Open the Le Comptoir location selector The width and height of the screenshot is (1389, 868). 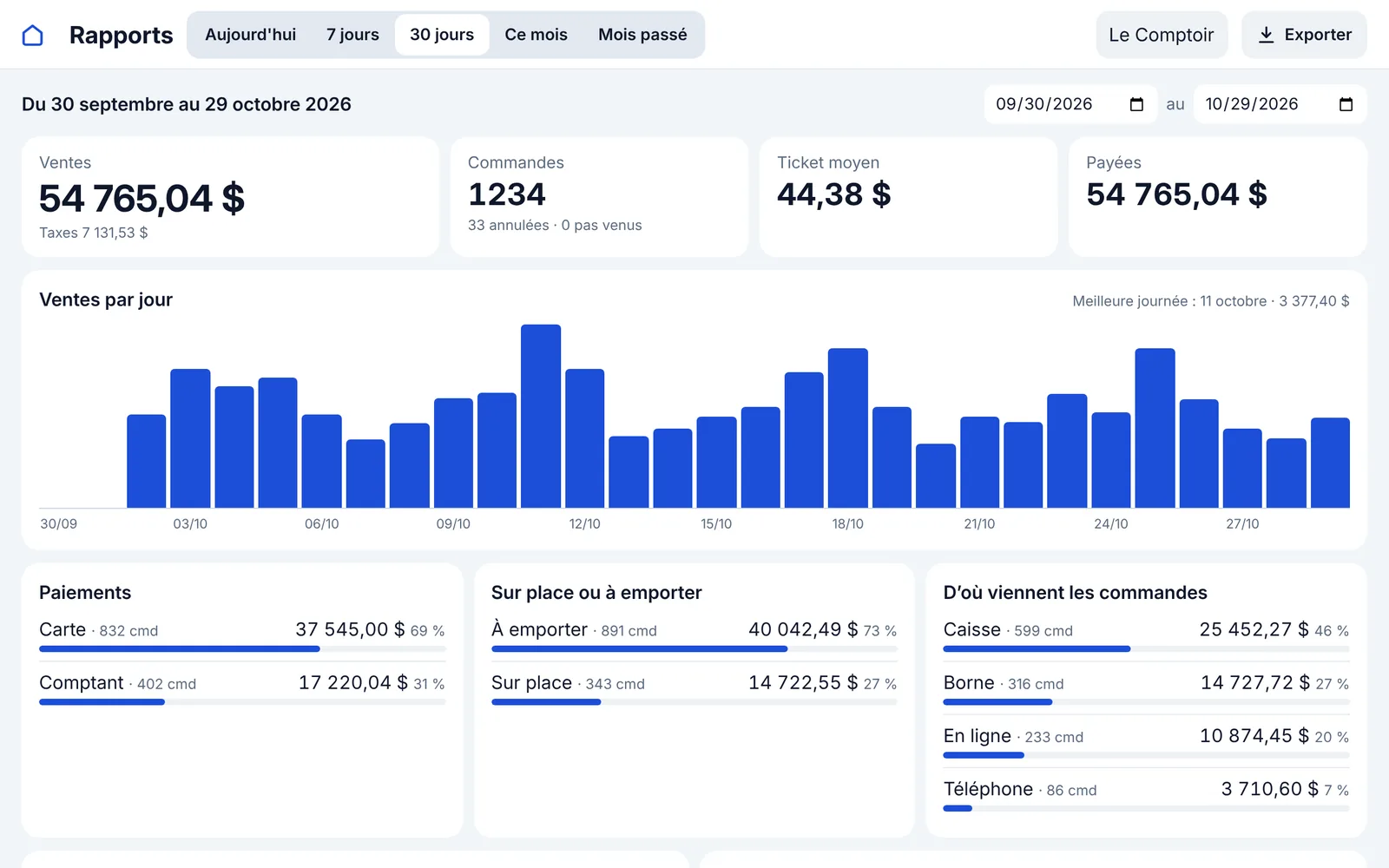coord(1162,35)
